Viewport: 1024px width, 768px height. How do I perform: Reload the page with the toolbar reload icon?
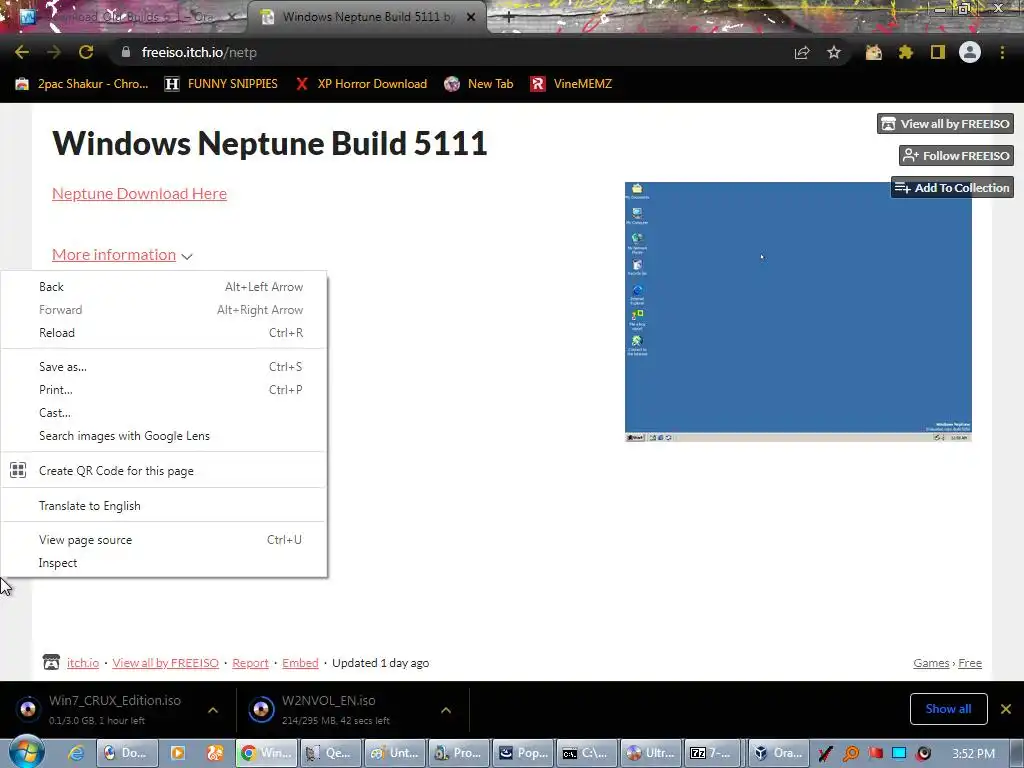click(86, 52)
